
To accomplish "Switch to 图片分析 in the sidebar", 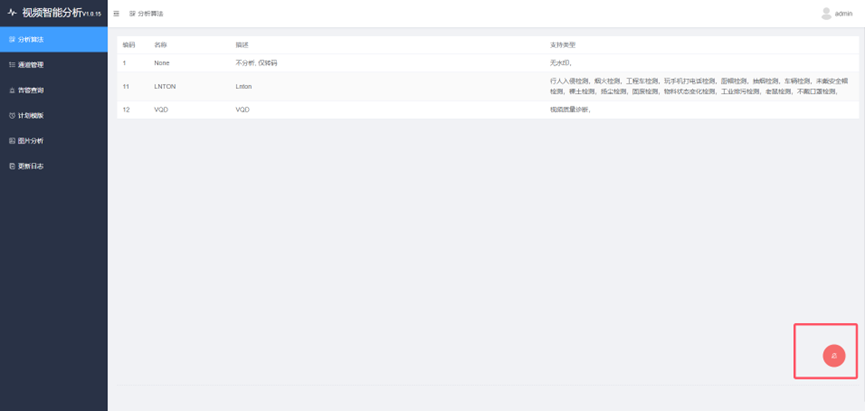I will point(54,141).
